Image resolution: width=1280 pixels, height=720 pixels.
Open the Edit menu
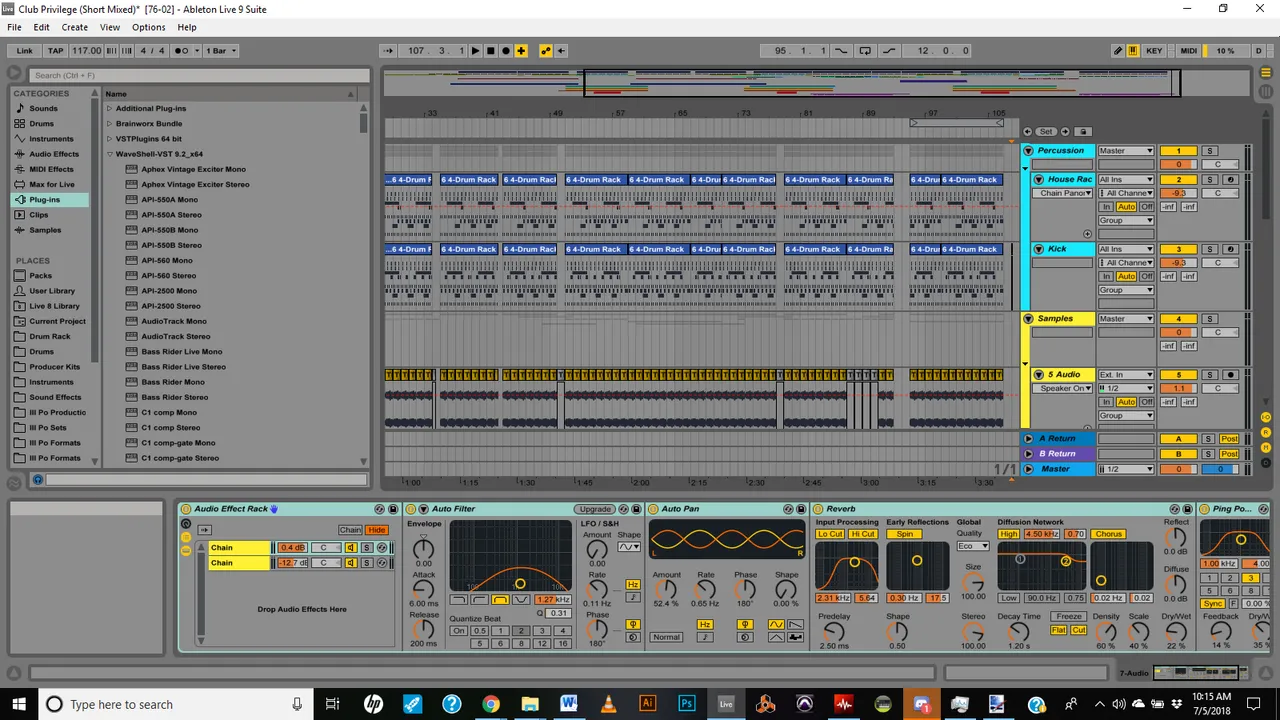[41, 27]
